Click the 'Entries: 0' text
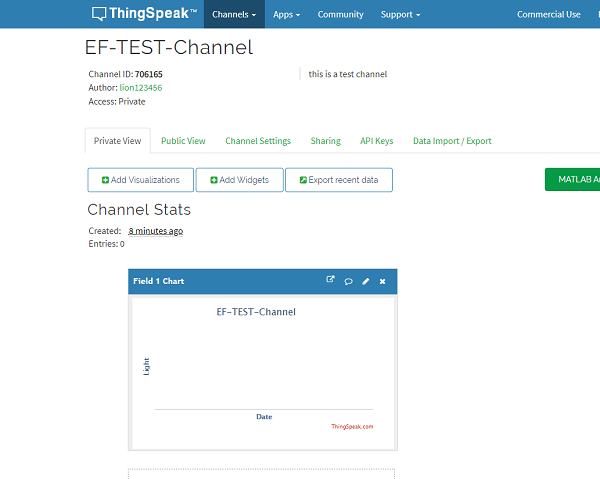Viewport: 600px width, 479px height. [x=106, y=244]
